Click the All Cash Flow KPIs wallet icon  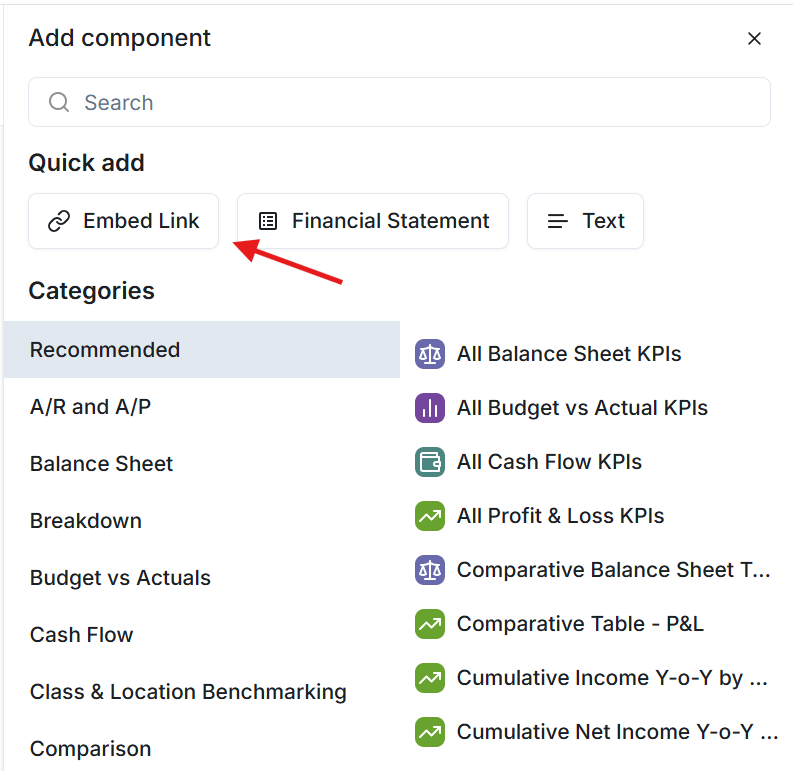430,462
